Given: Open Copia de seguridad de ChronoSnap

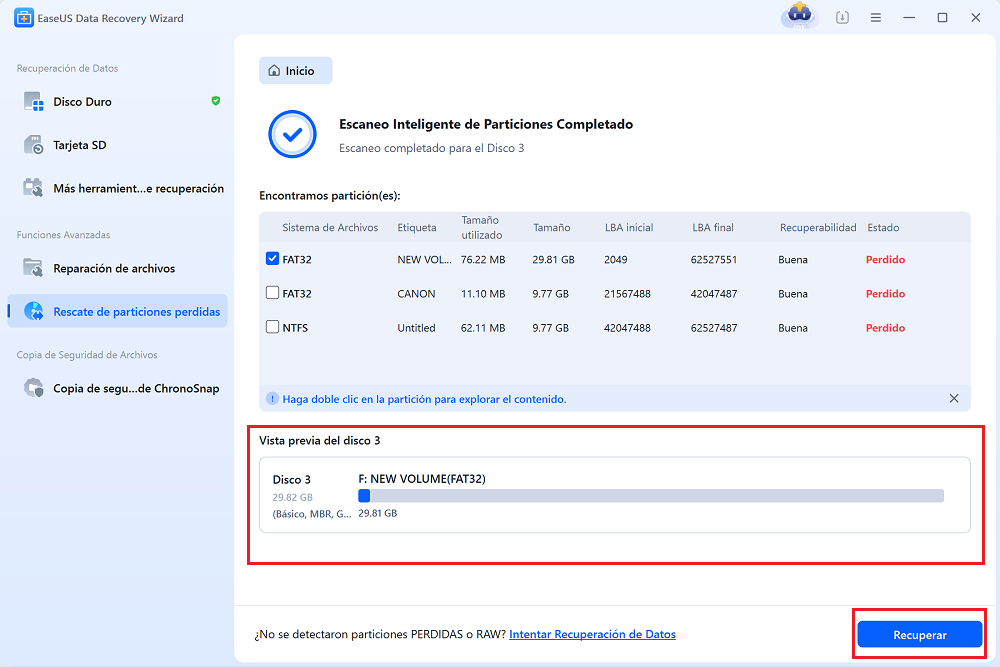Looking at the screenshot, I should [117, 388].
